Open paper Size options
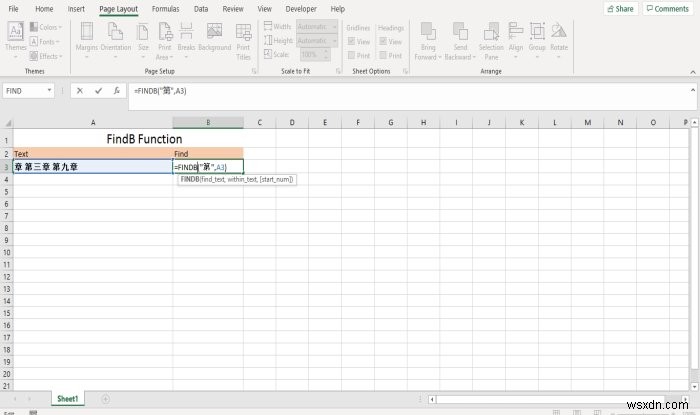Screen dimensions: 700x415 pyautogui.click(x=143, y=41)
